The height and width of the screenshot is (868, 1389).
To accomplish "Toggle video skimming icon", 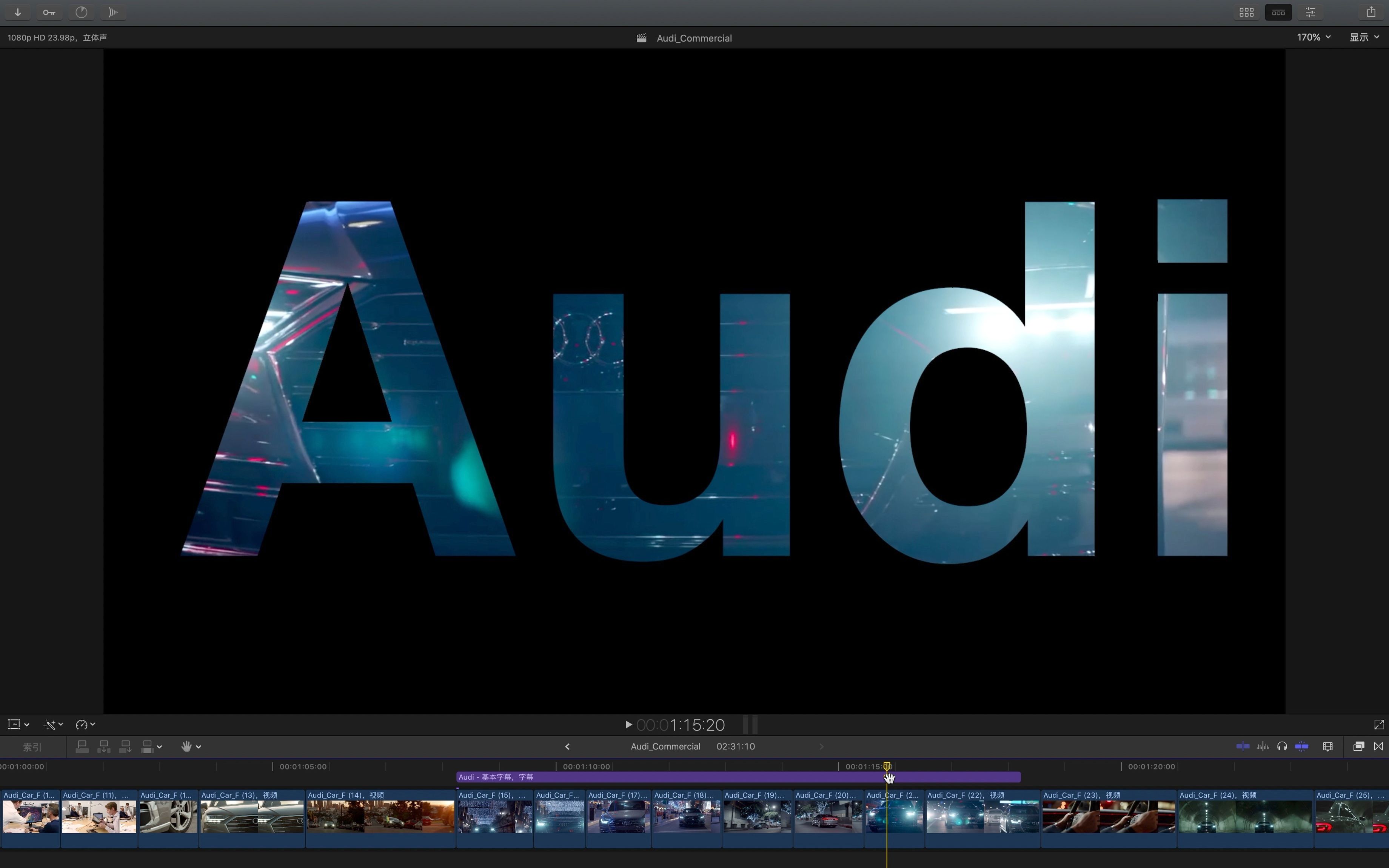I will 1243,746.
